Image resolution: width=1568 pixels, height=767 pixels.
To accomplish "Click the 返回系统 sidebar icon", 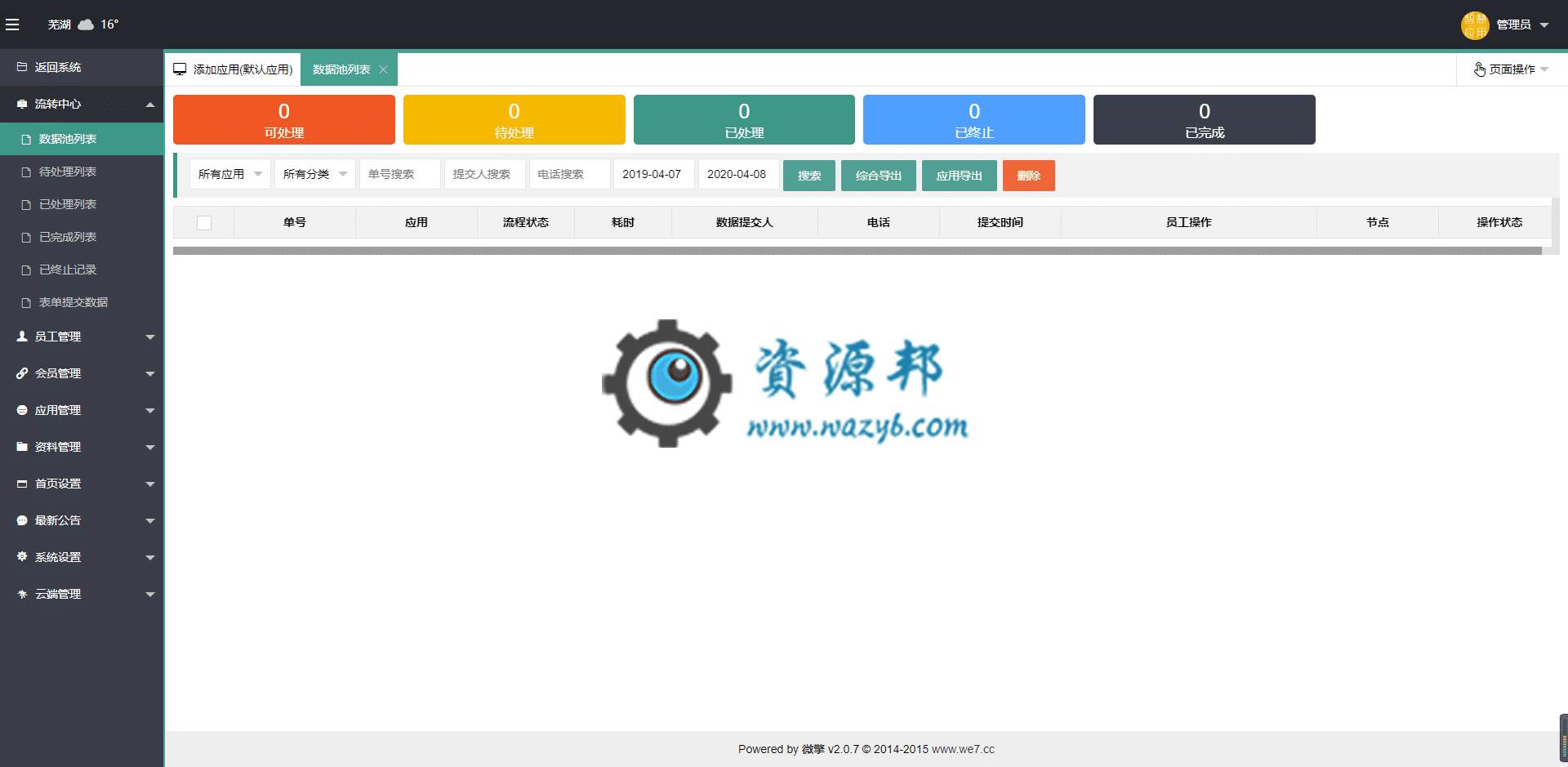I will (22, 67).
